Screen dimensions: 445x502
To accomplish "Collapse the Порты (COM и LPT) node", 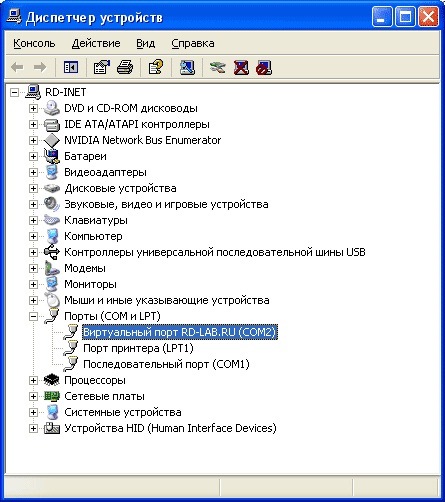I will [x=33, y=316].
